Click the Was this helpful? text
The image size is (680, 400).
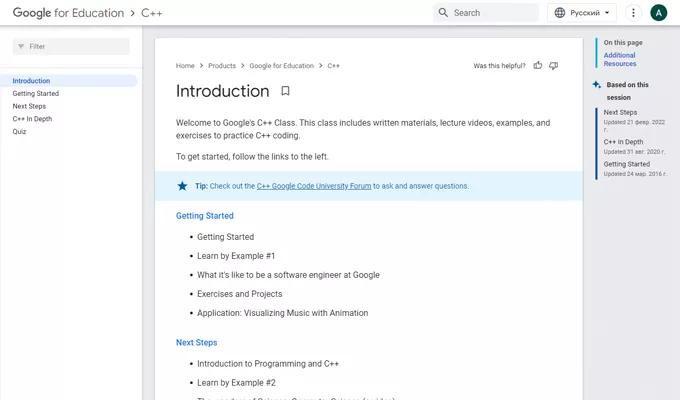[x=499, y=66]
